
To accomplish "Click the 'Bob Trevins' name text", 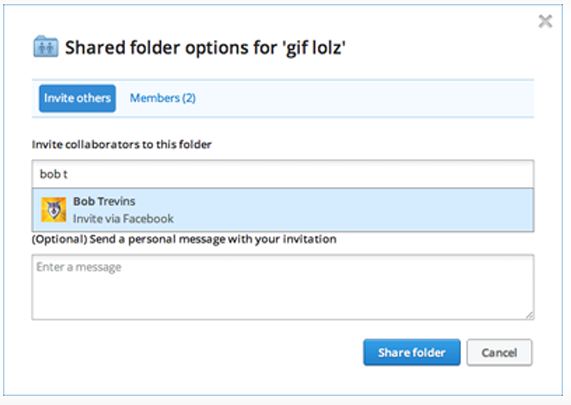I will point(104,201).
